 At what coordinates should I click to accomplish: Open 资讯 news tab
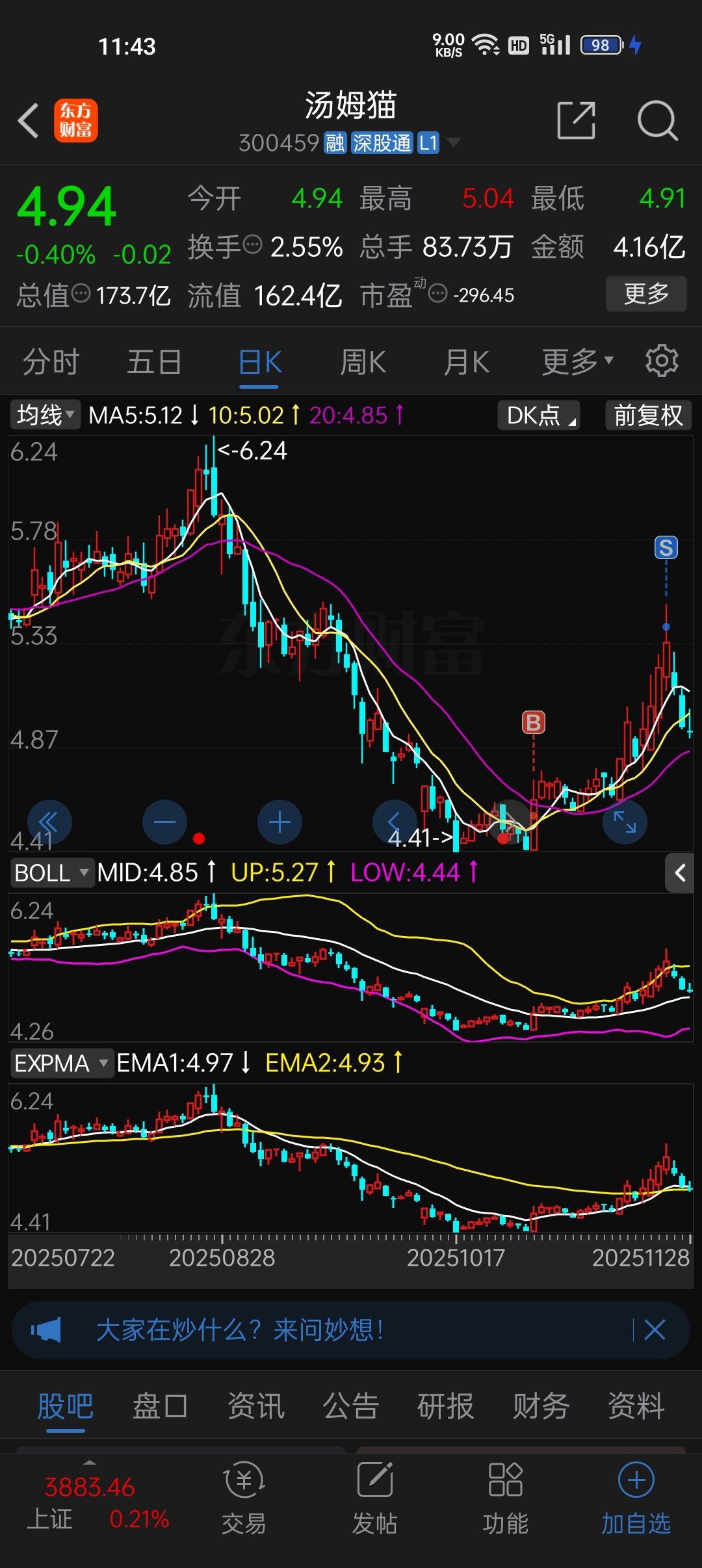pyautogui.click(x=255, y=1405)
